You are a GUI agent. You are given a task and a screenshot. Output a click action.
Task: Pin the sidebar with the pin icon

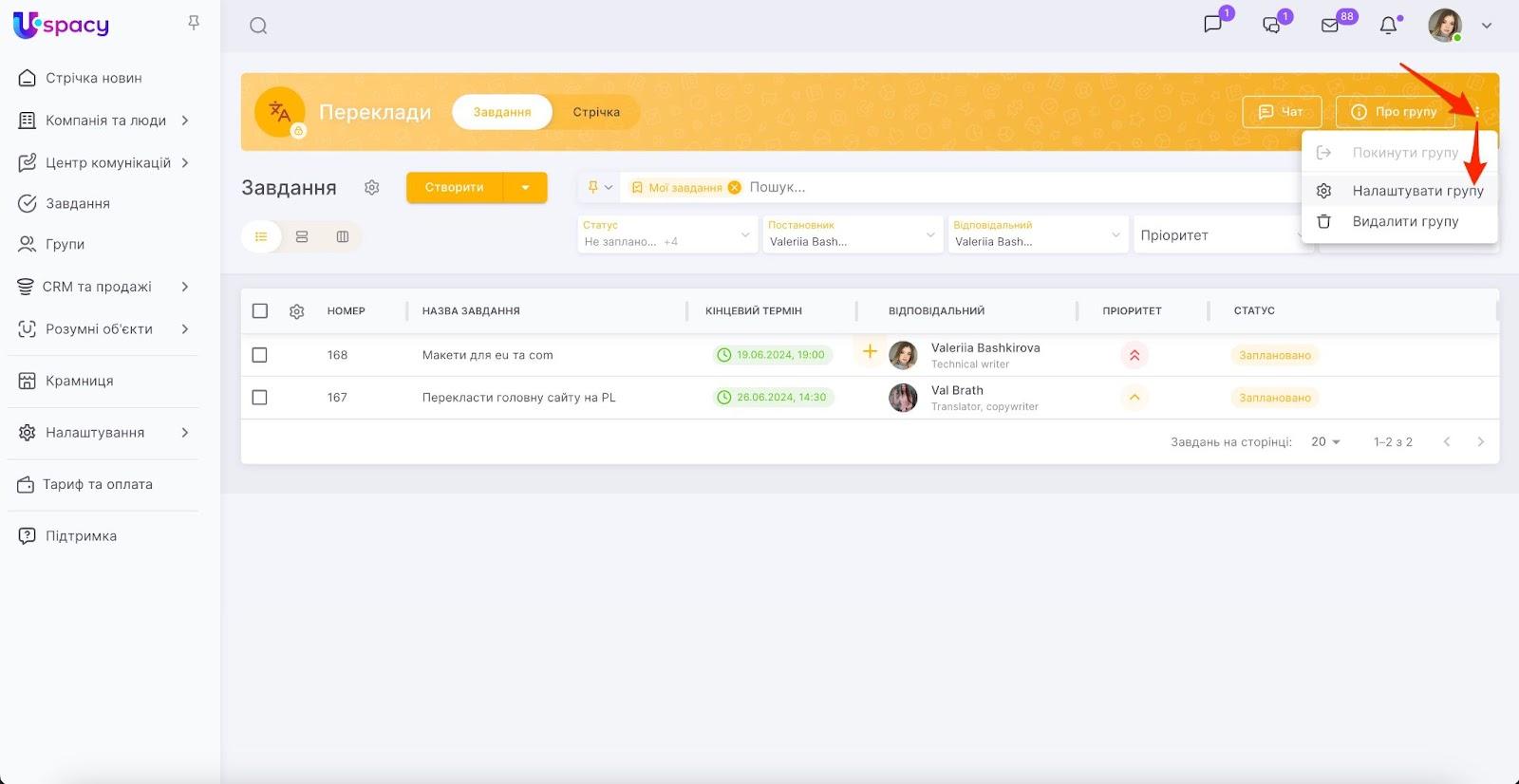pyautogui.click(x=194, y=23)
